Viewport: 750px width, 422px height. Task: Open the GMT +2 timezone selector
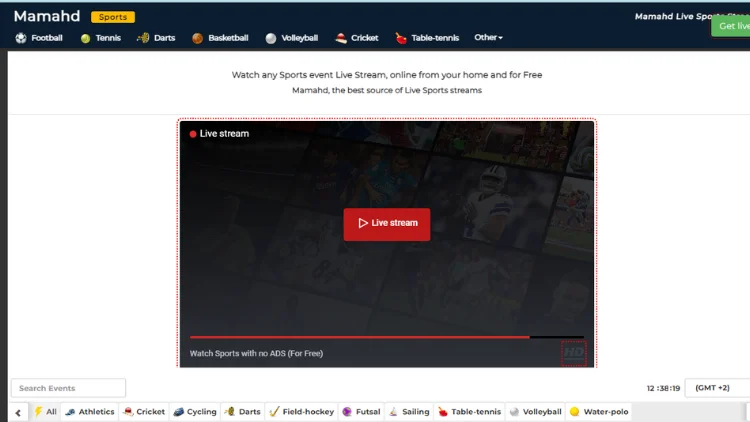716,388
